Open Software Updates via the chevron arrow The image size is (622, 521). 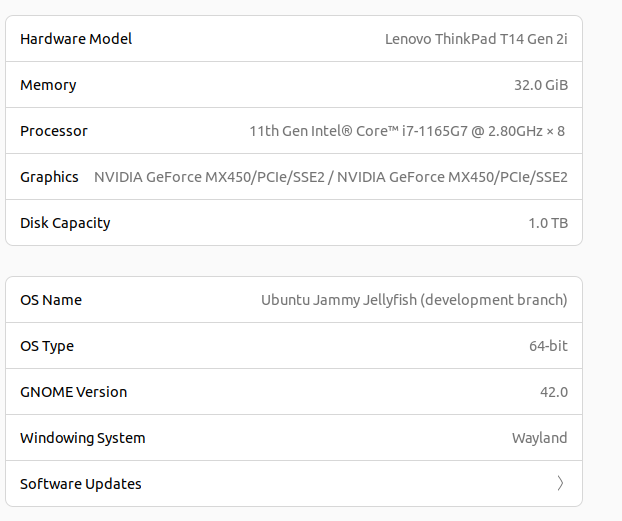(x=560, y=483)
